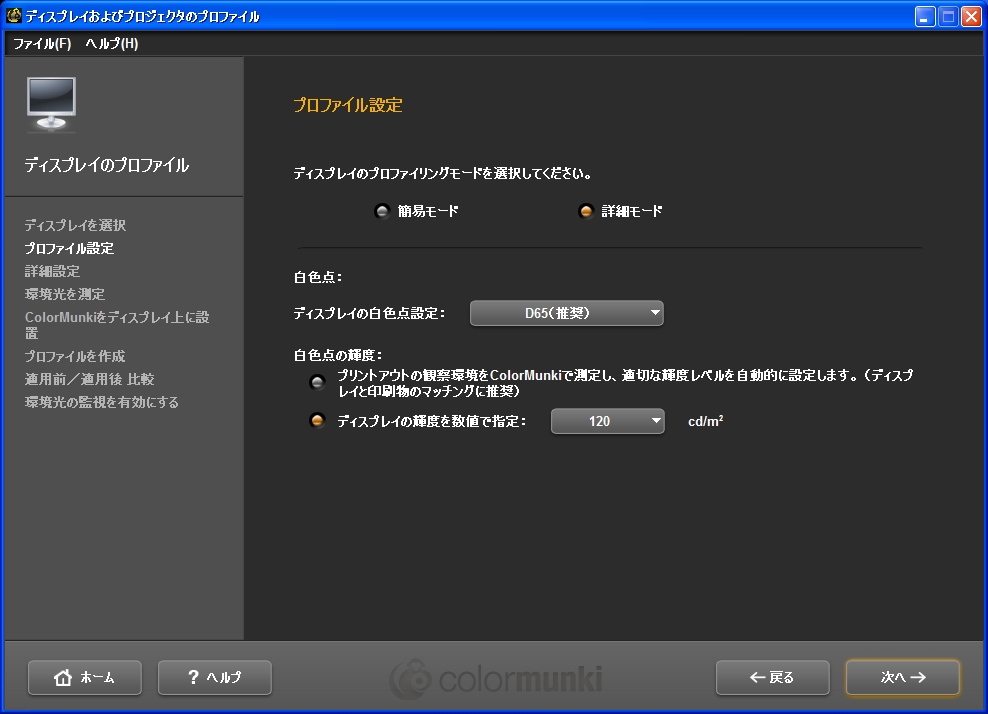988x714 pixels.
Task: Select プロファイル設定 step in sidebar
Action: tap(69, 248)
